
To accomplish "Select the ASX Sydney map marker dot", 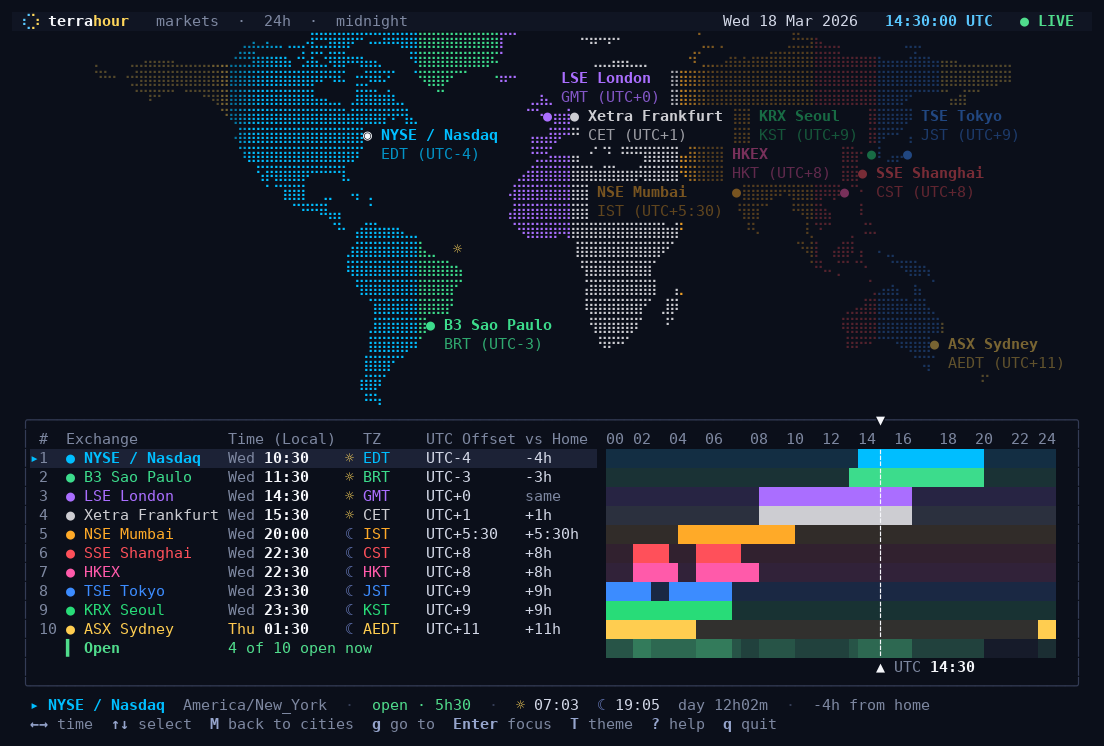I will [934, 345].
